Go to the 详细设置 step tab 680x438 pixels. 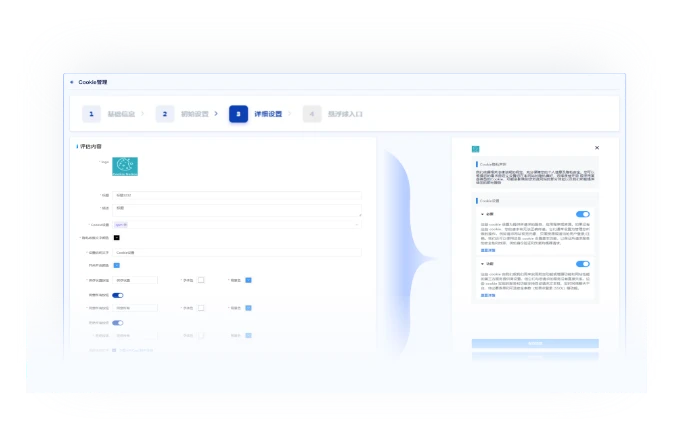pos(268,114)
